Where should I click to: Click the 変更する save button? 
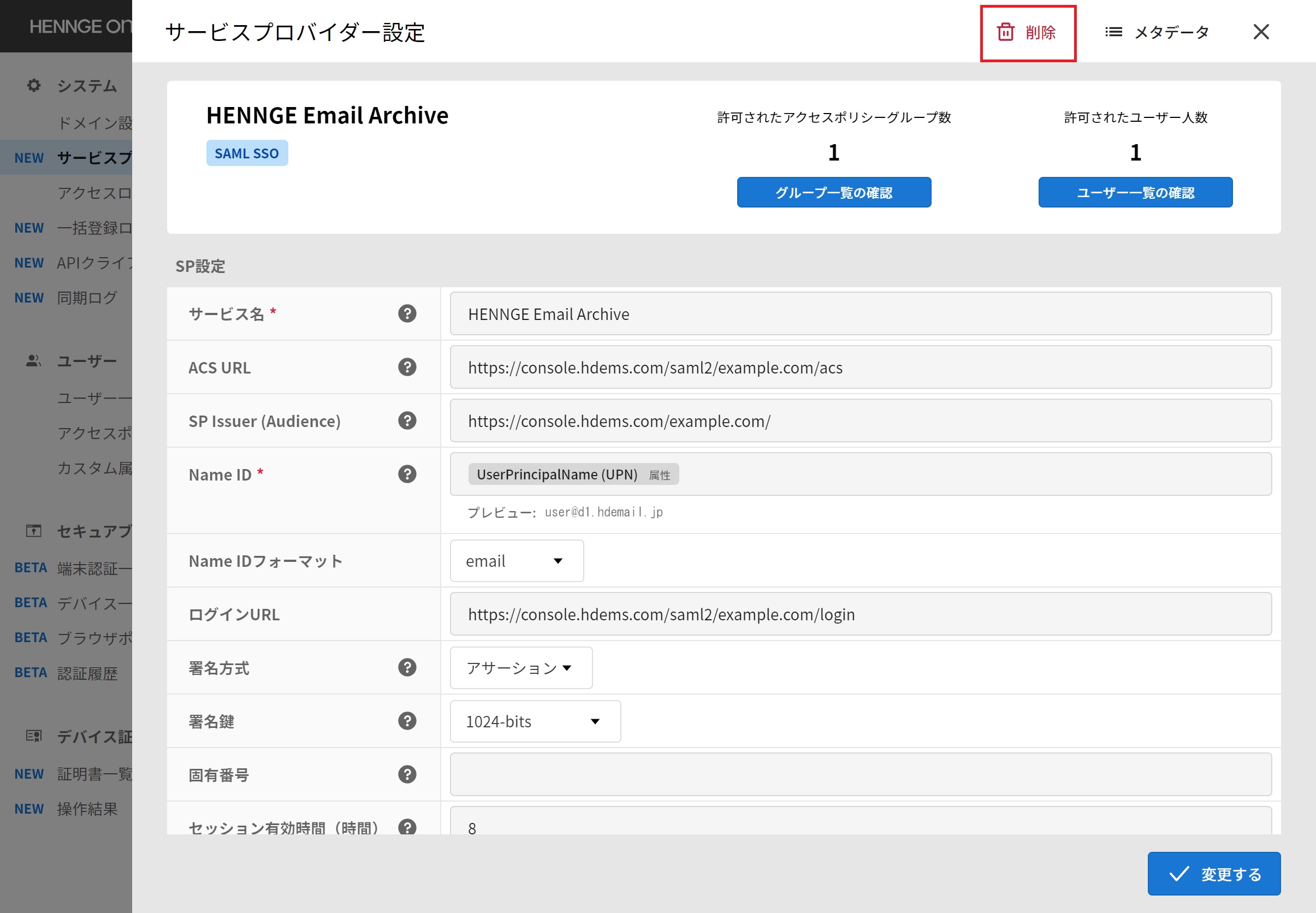(x=1214, y=874)
